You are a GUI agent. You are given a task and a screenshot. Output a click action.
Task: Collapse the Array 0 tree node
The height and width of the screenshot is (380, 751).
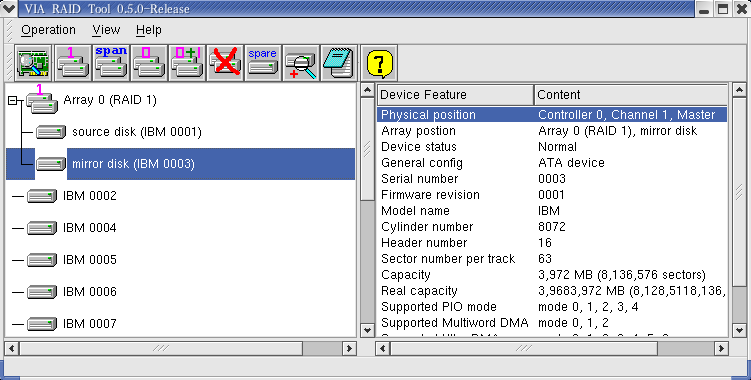[13, 100]
